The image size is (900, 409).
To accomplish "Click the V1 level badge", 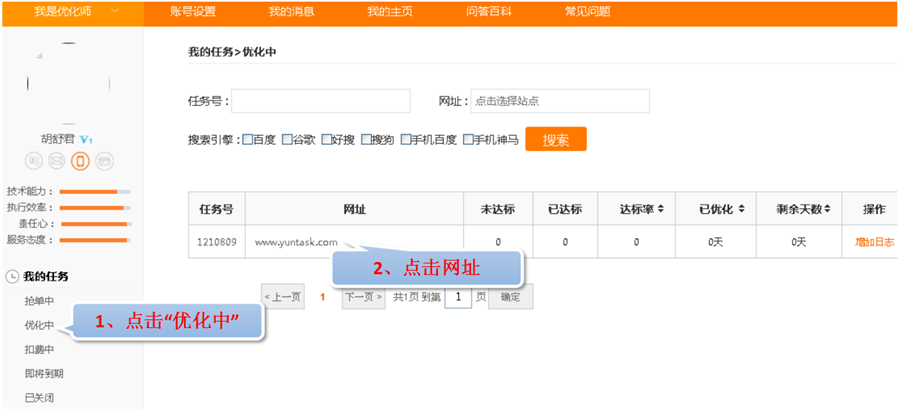I will click(x=87, y=139).
